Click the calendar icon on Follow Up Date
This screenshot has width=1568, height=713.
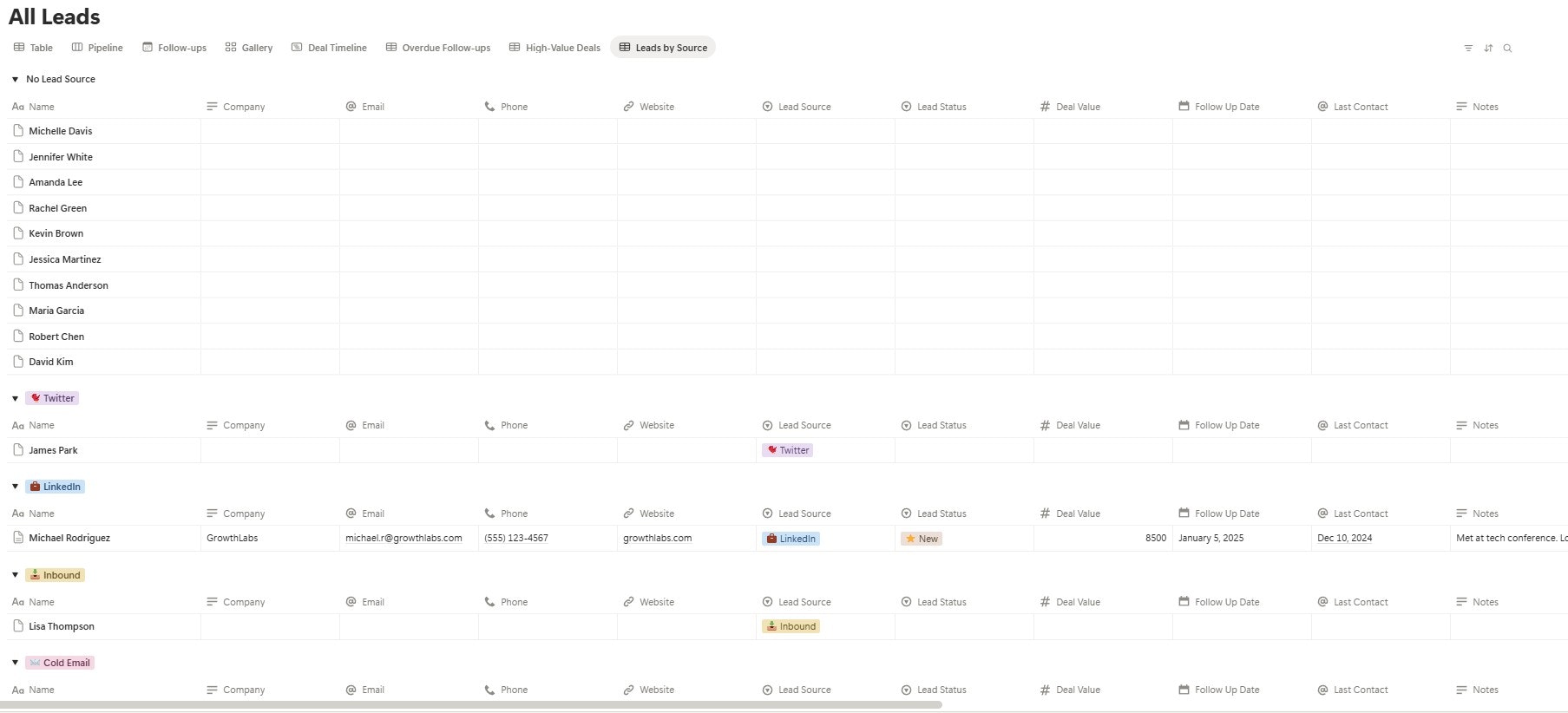click(1183, 106)
